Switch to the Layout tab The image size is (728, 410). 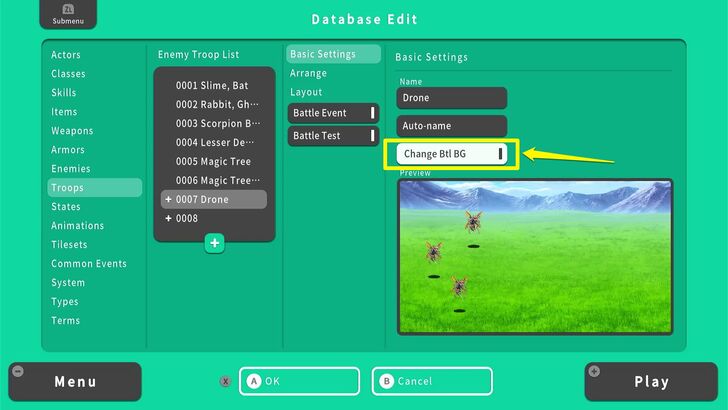[x=306, y=92]
